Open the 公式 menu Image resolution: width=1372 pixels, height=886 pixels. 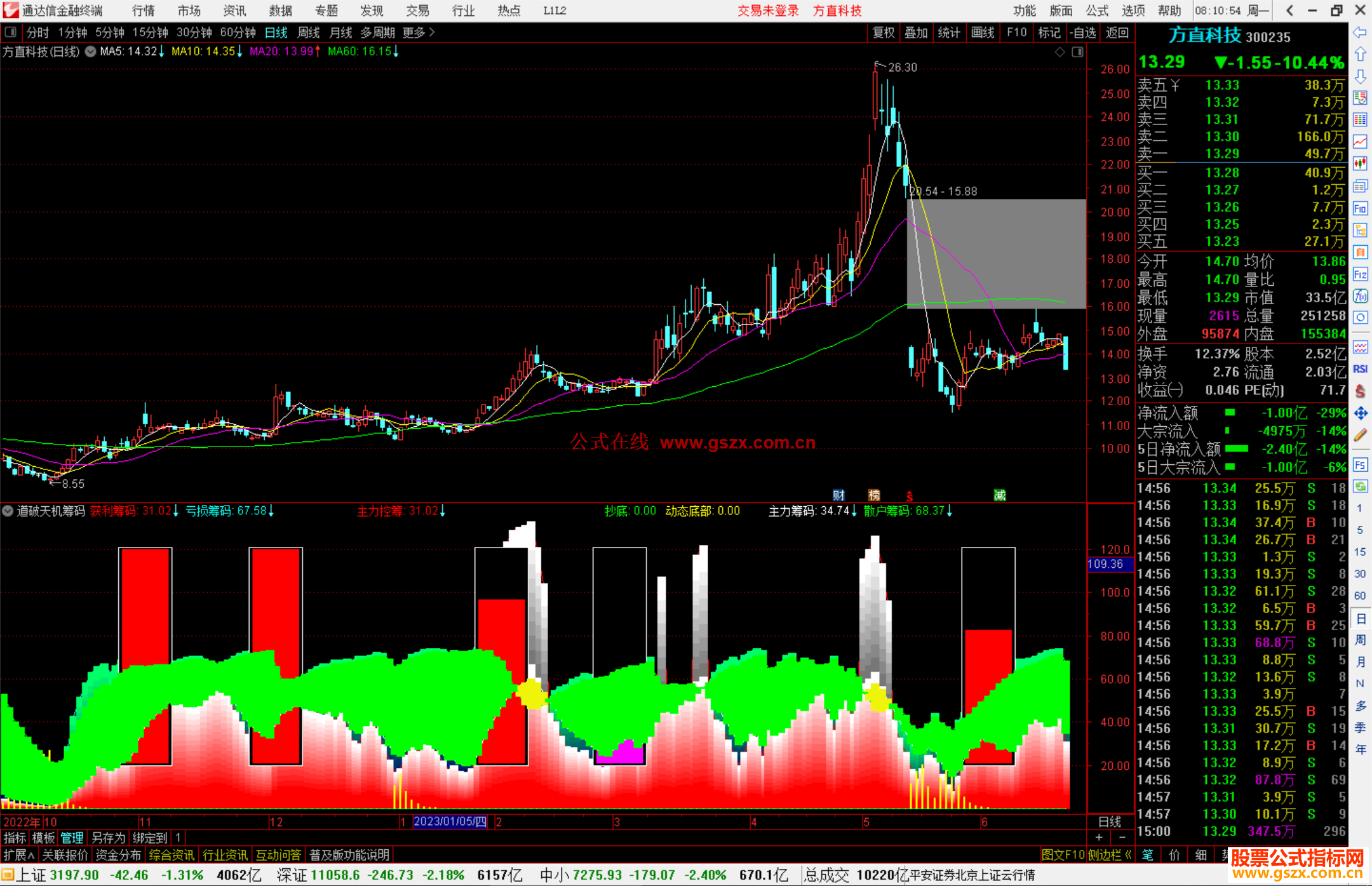pos(1097,11)
